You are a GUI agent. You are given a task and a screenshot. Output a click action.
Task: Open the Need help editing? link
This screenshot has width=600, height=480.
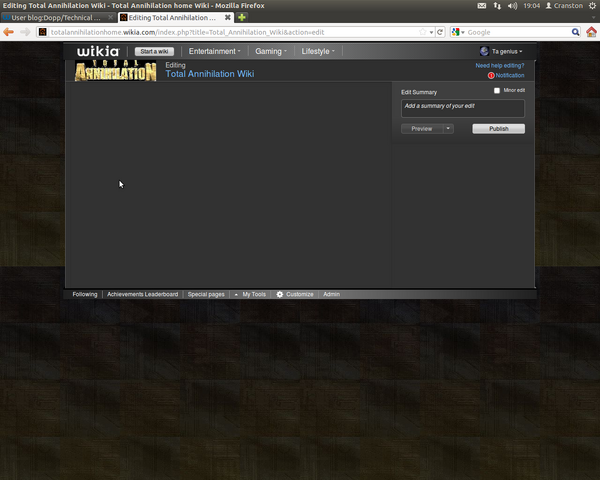[500, 66]
